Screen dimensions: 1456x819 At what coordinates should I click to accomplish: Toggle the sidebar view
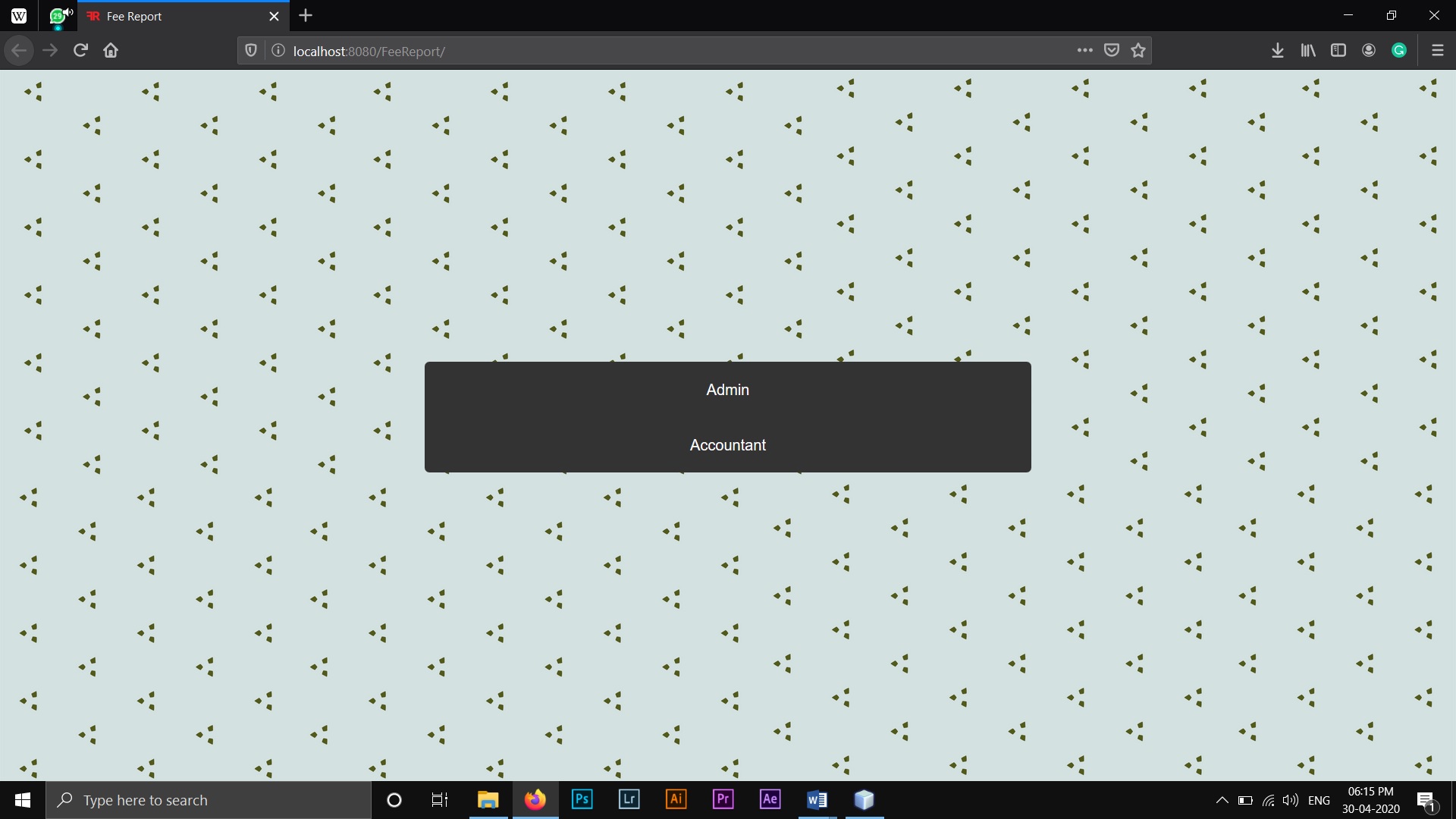coord(1338,51)
